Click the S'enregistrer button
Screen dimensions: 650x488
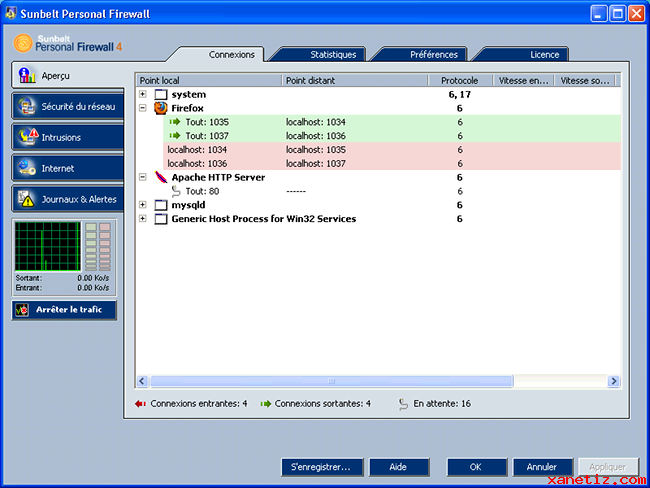[322, 467]
